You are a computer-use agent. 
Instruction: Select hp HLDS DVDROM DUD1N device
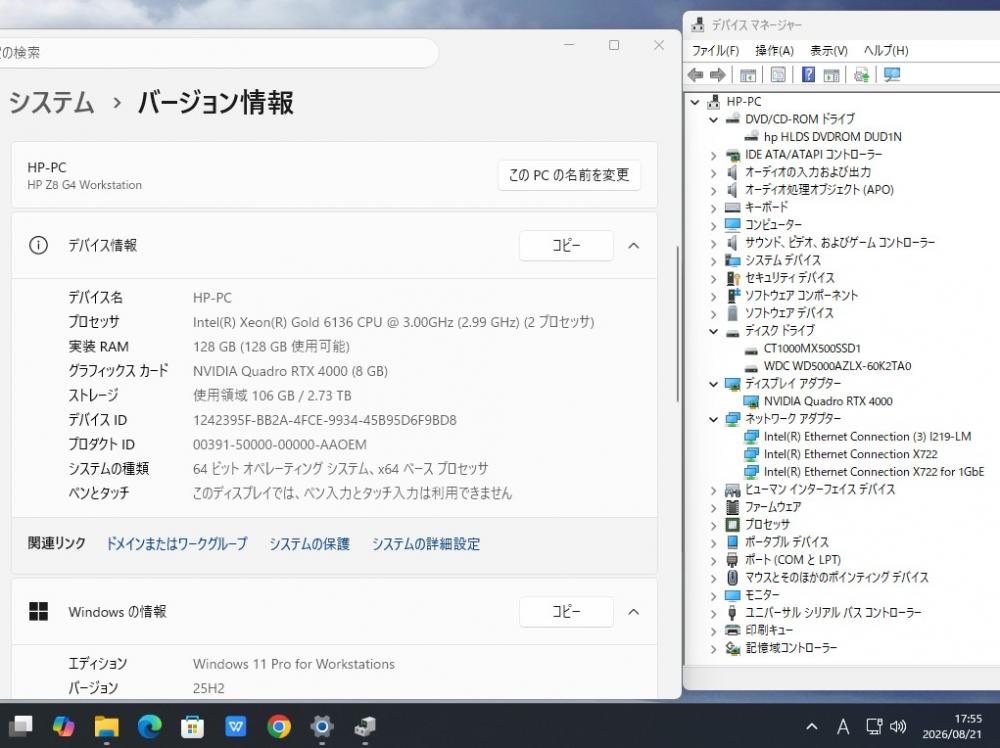(832, 136)
